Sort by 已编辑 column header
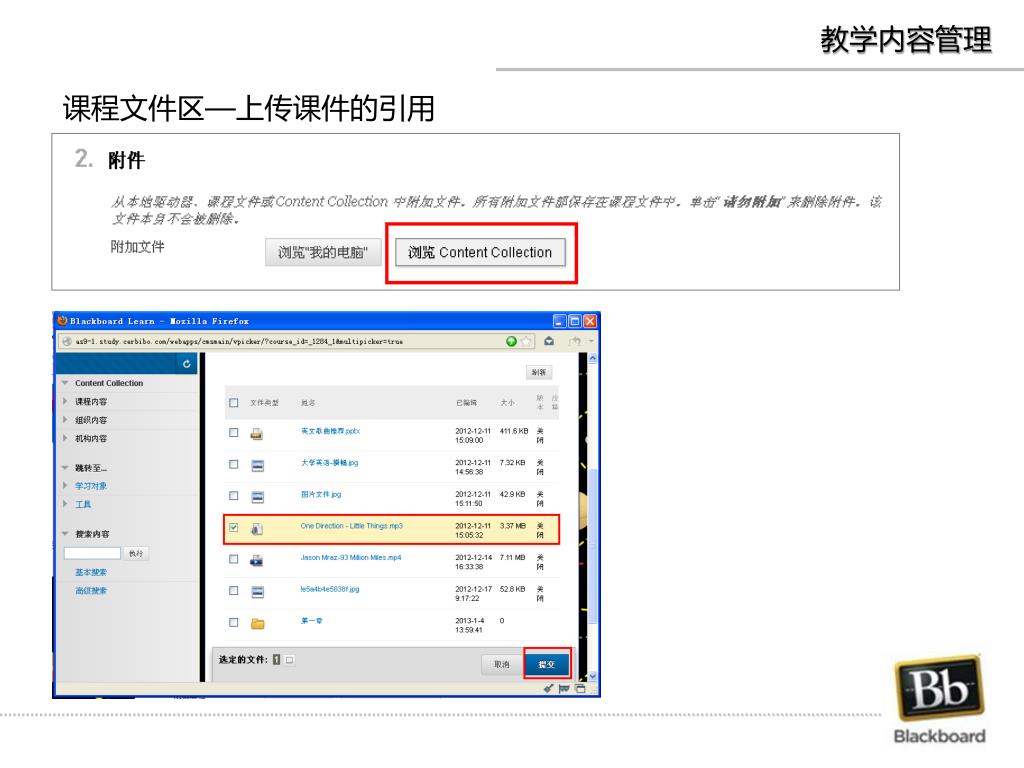This screenshot has width=1024, height=768. coord(466,403)
